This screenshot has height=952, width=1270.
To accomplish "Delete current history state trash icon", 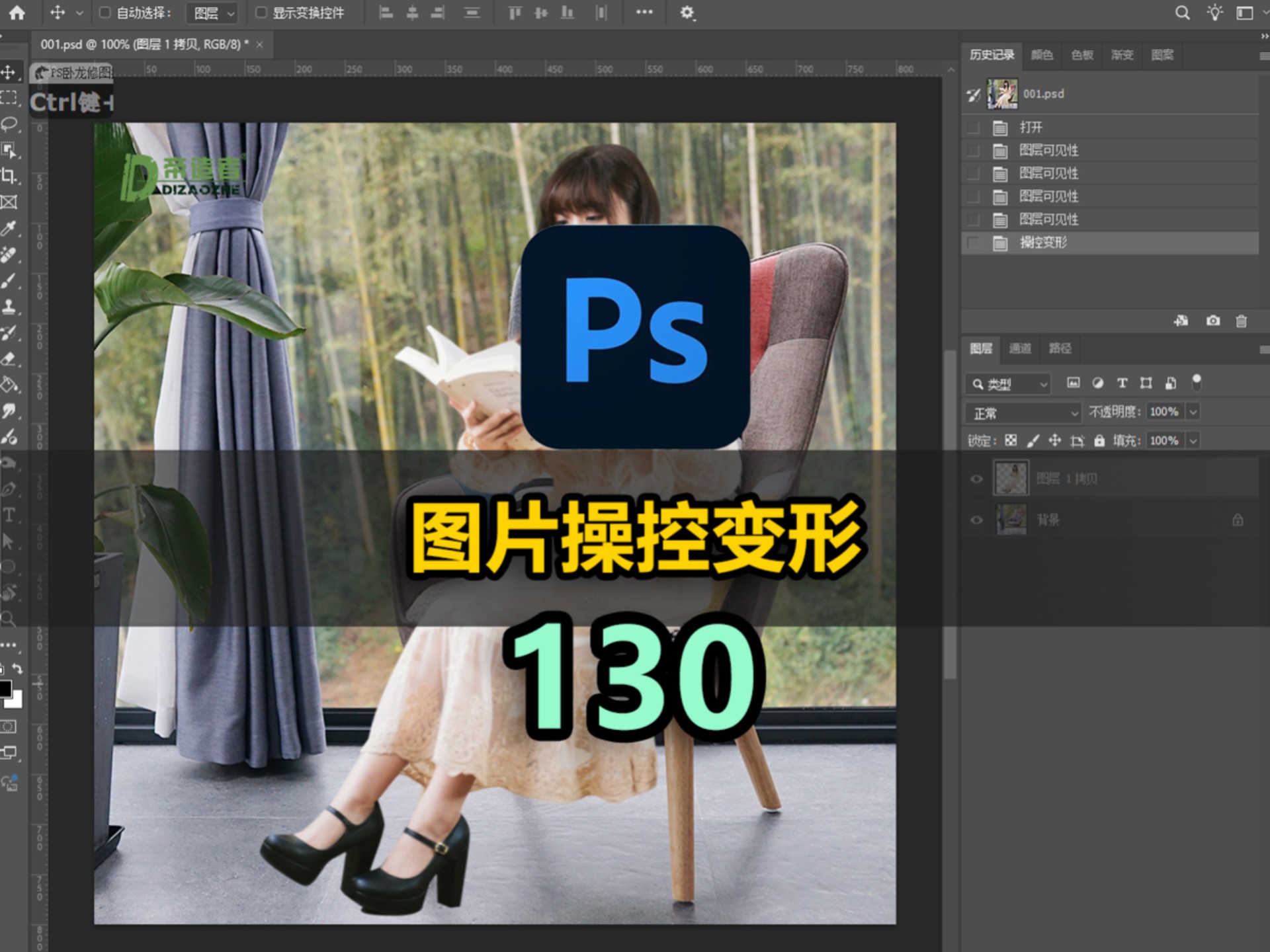I will [1241, 321].
